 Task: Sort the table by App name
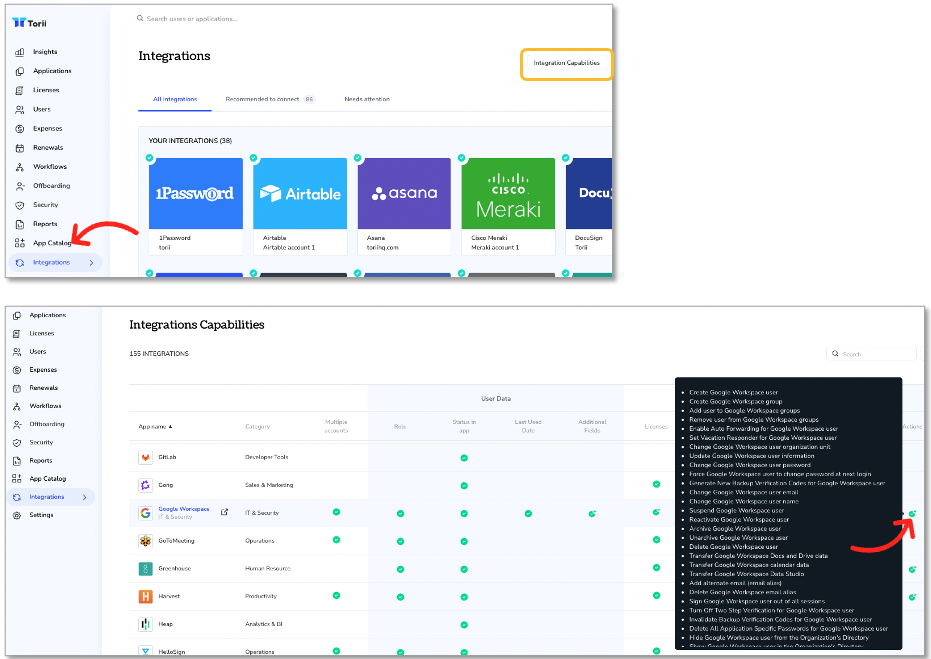[x=155, y=427]
